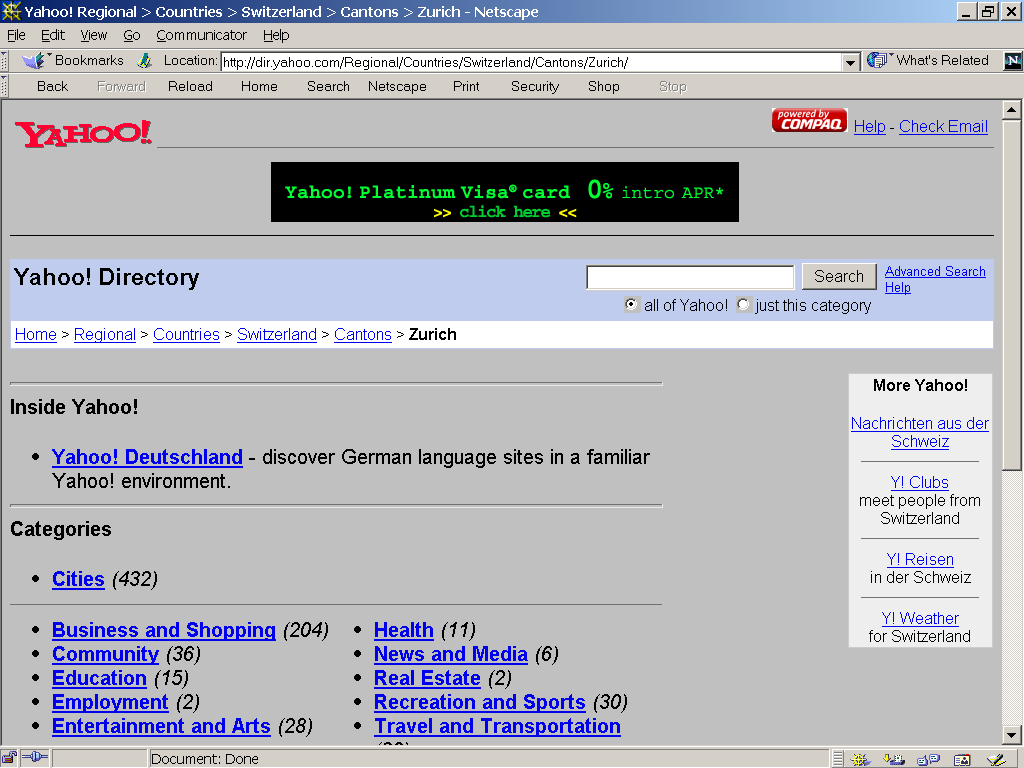This screenshot has height=768, width=1024.
Task: Open the Edit menu
Action: point(53,35)
